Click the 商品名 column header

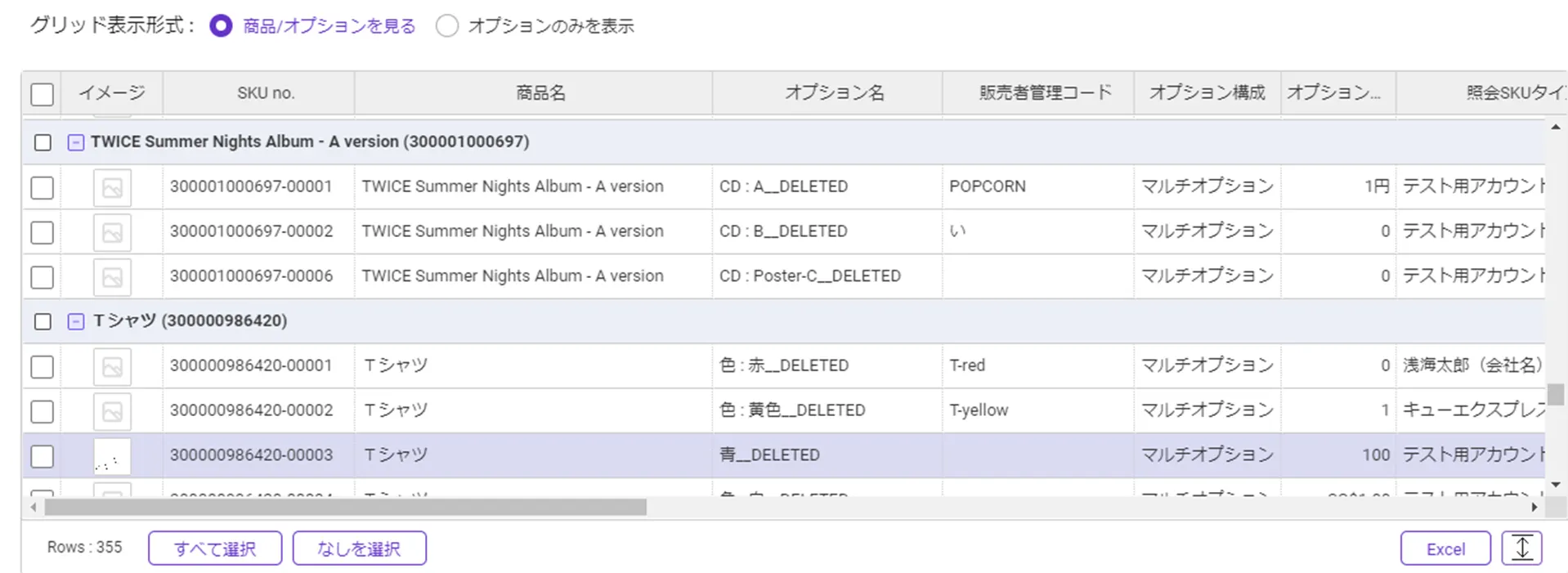tap(540, 93)
